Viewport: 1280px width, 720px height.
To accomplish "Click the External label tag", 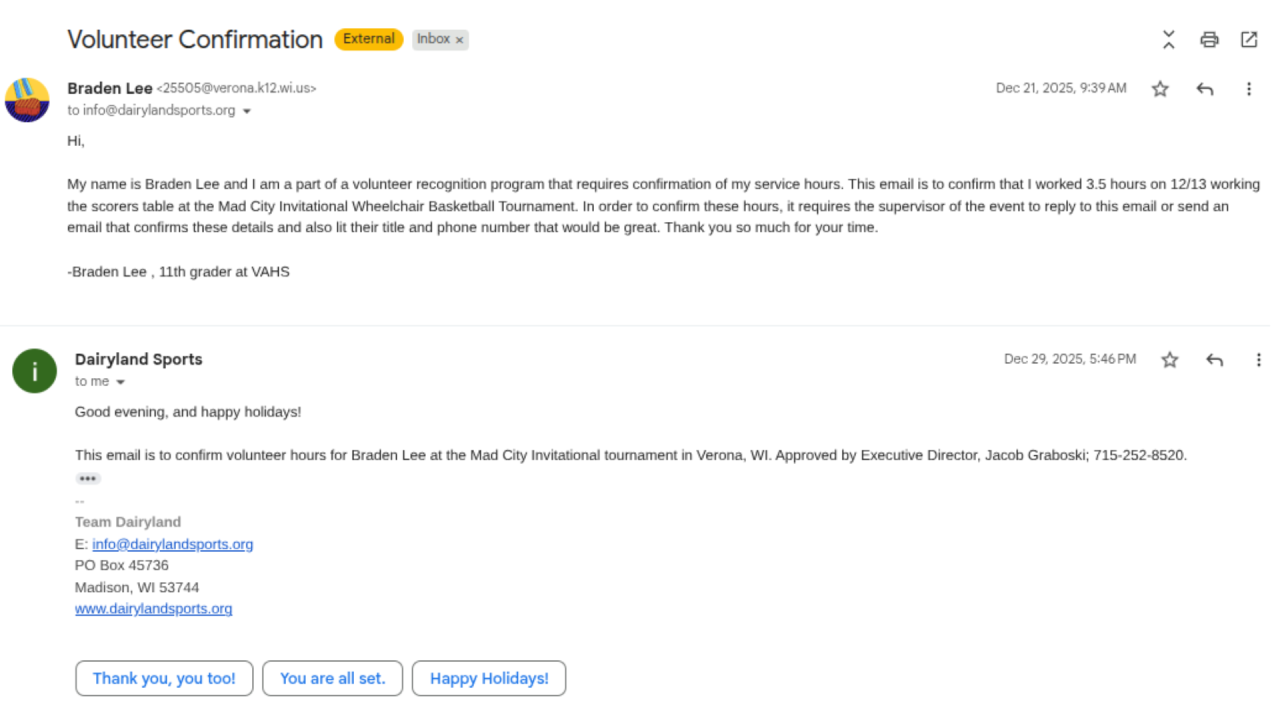I will (368, 39).
